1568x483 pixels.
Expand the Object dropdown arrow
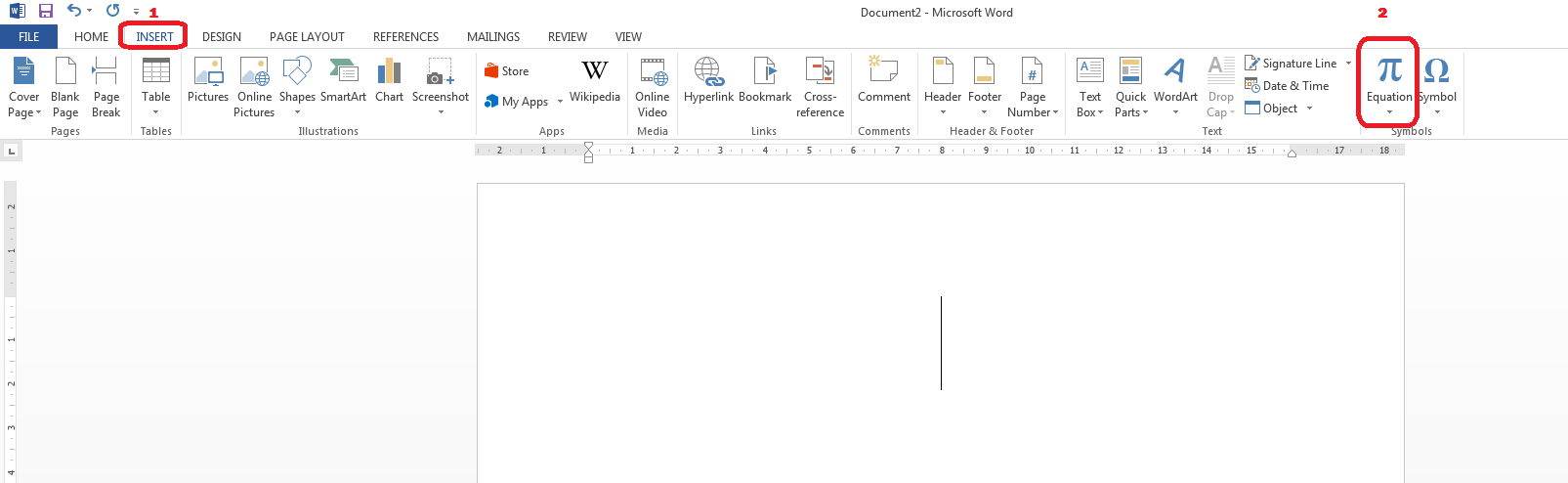[1309, 109]
